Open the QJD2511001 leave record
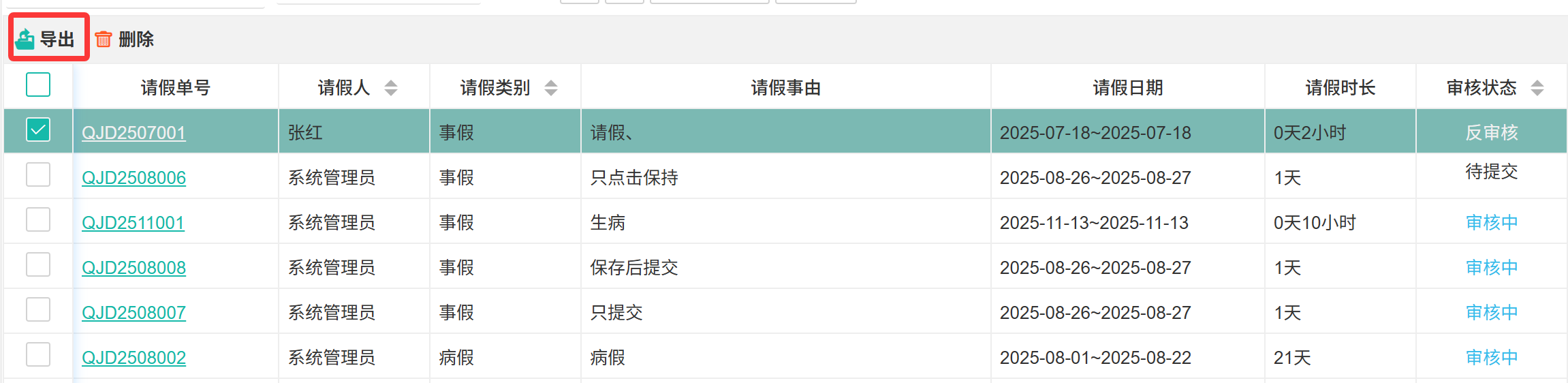 [133, 223]
